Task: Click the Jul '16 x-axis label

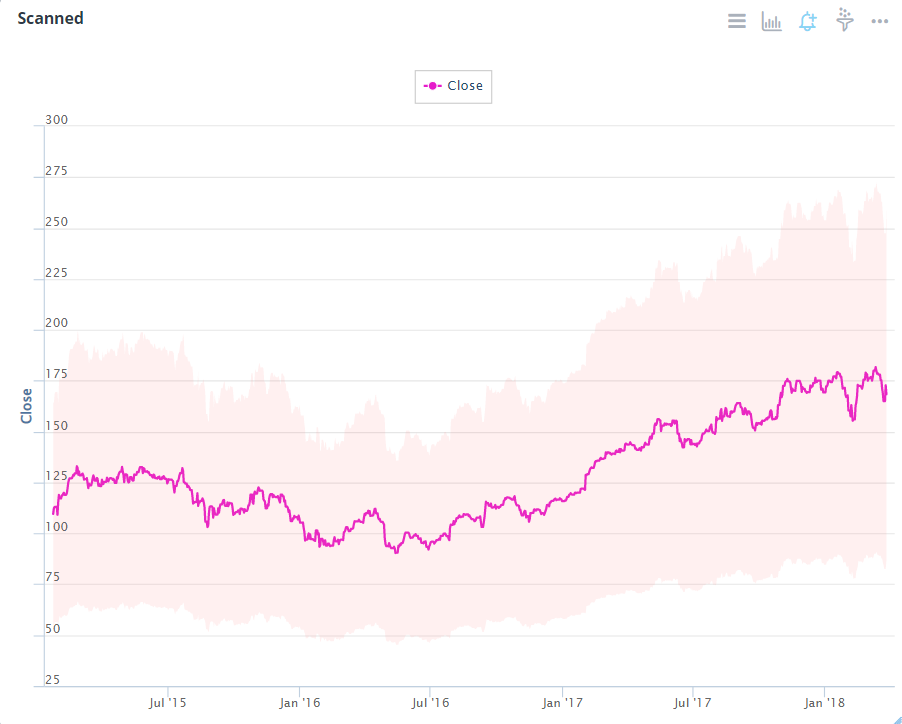Action: [430, 703]
